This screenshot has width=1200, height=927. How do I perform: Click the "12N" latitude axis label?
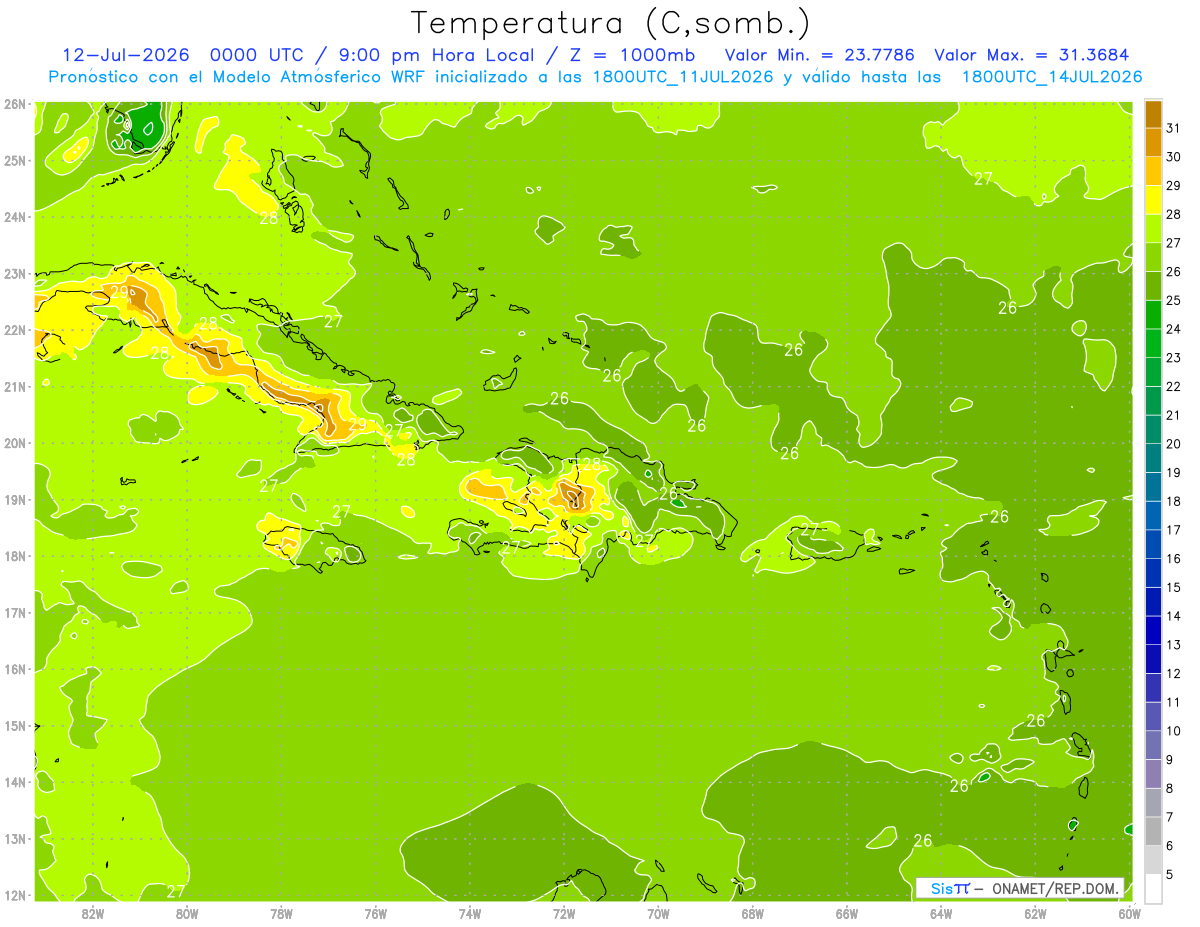(15, 895)
